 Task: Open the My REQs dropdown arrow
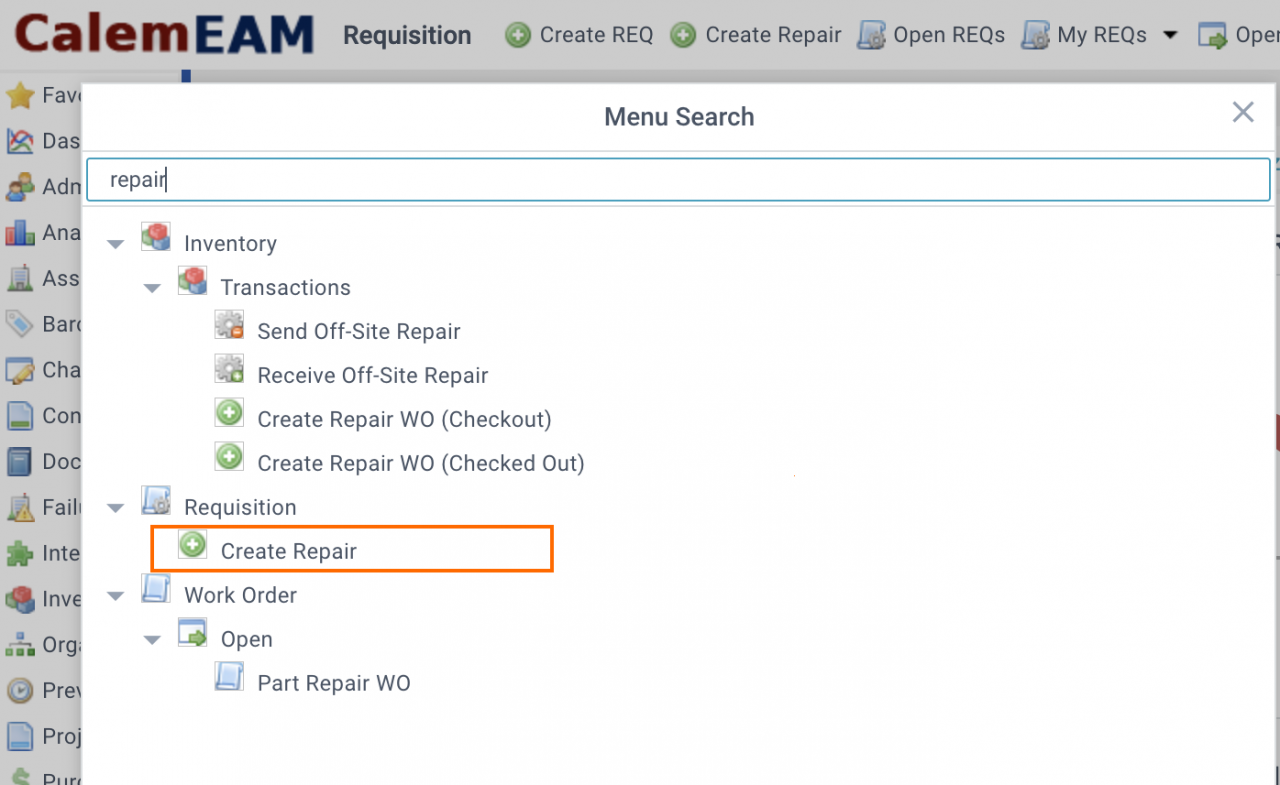(x=1170, y=36)
